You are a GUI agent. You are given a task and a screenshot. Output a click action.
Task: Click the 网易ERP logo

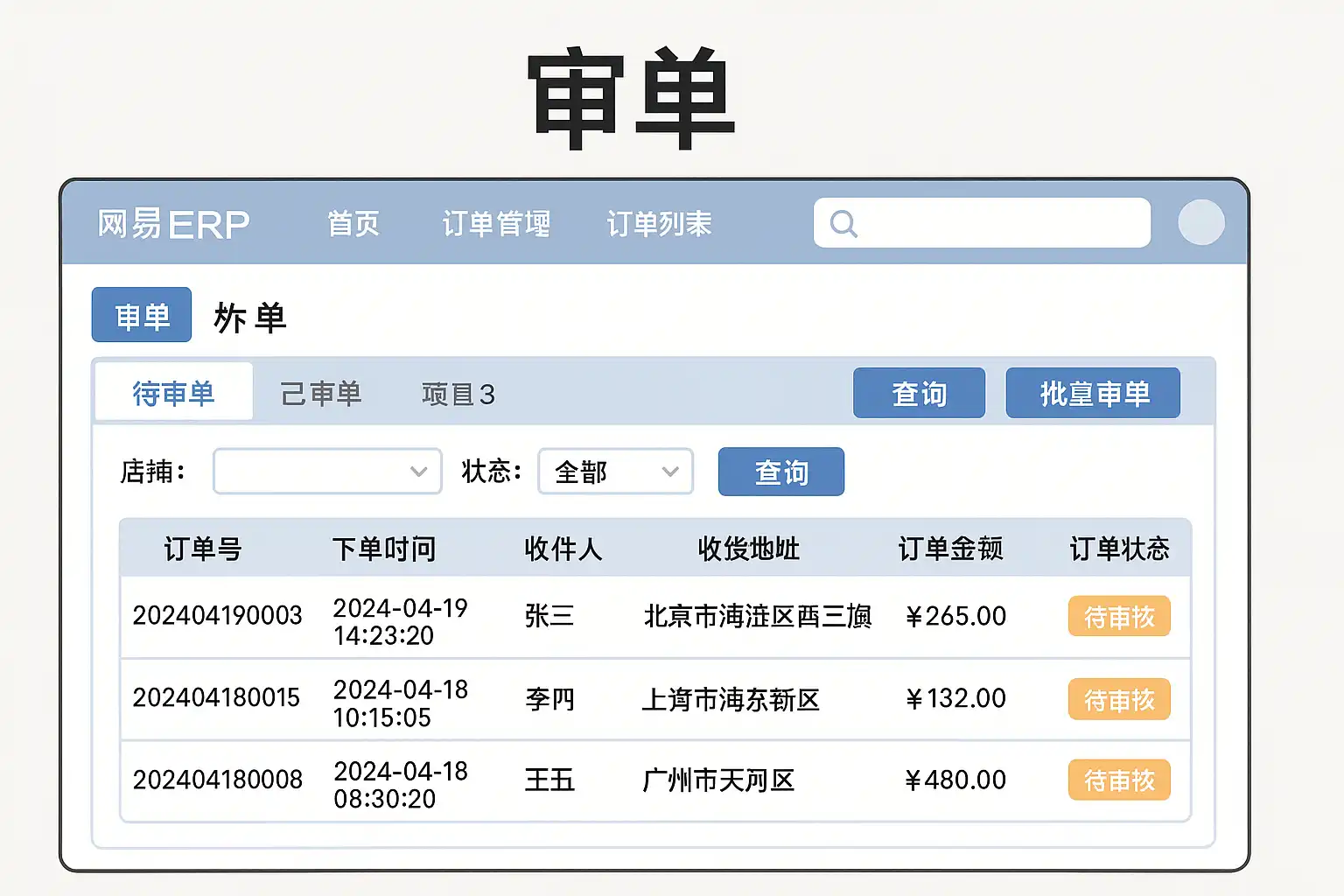point(173,224)
